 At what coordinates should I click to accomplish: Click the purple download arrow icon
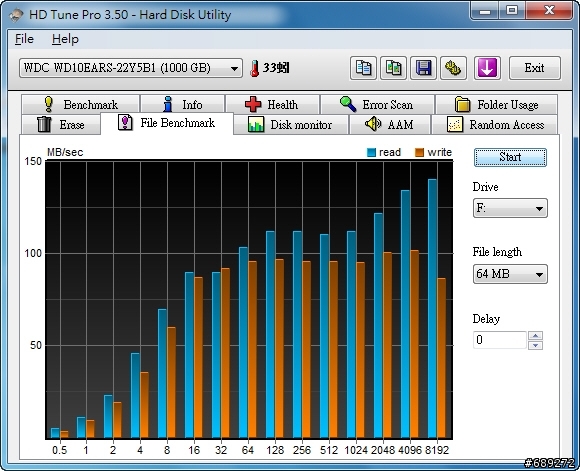point(487,68)
